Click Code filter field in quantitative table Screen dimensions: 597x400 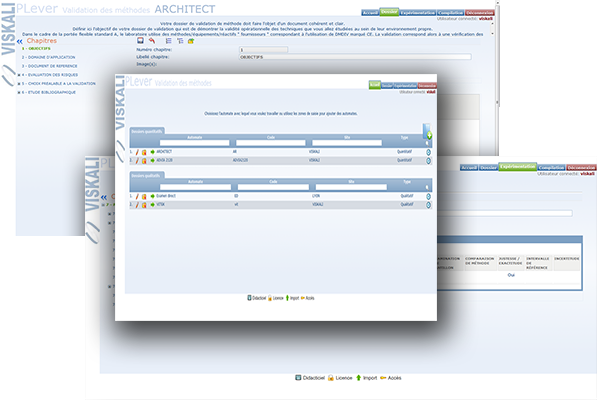(271, 143)
